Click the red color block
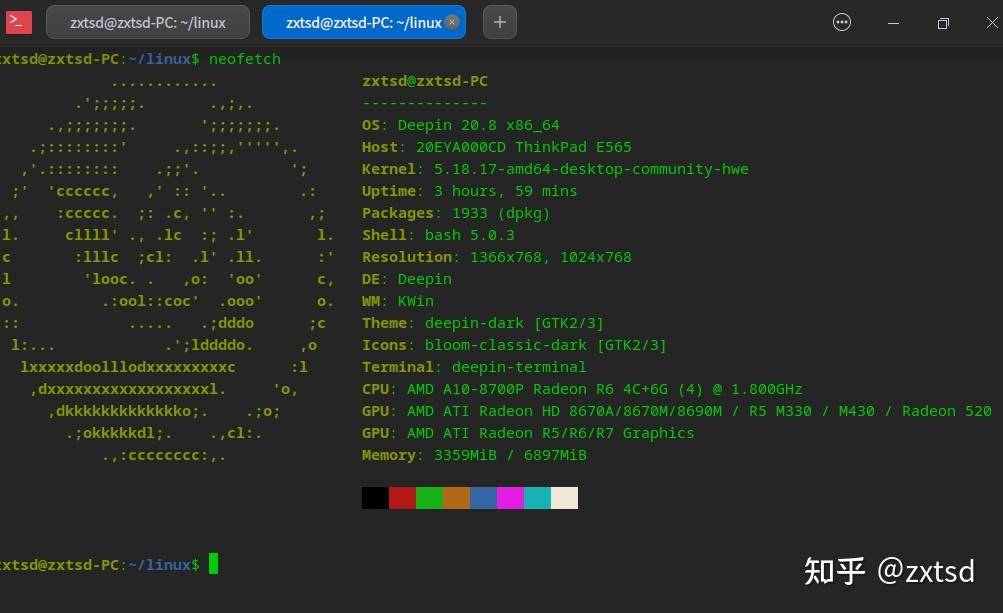 coord(402,498)
